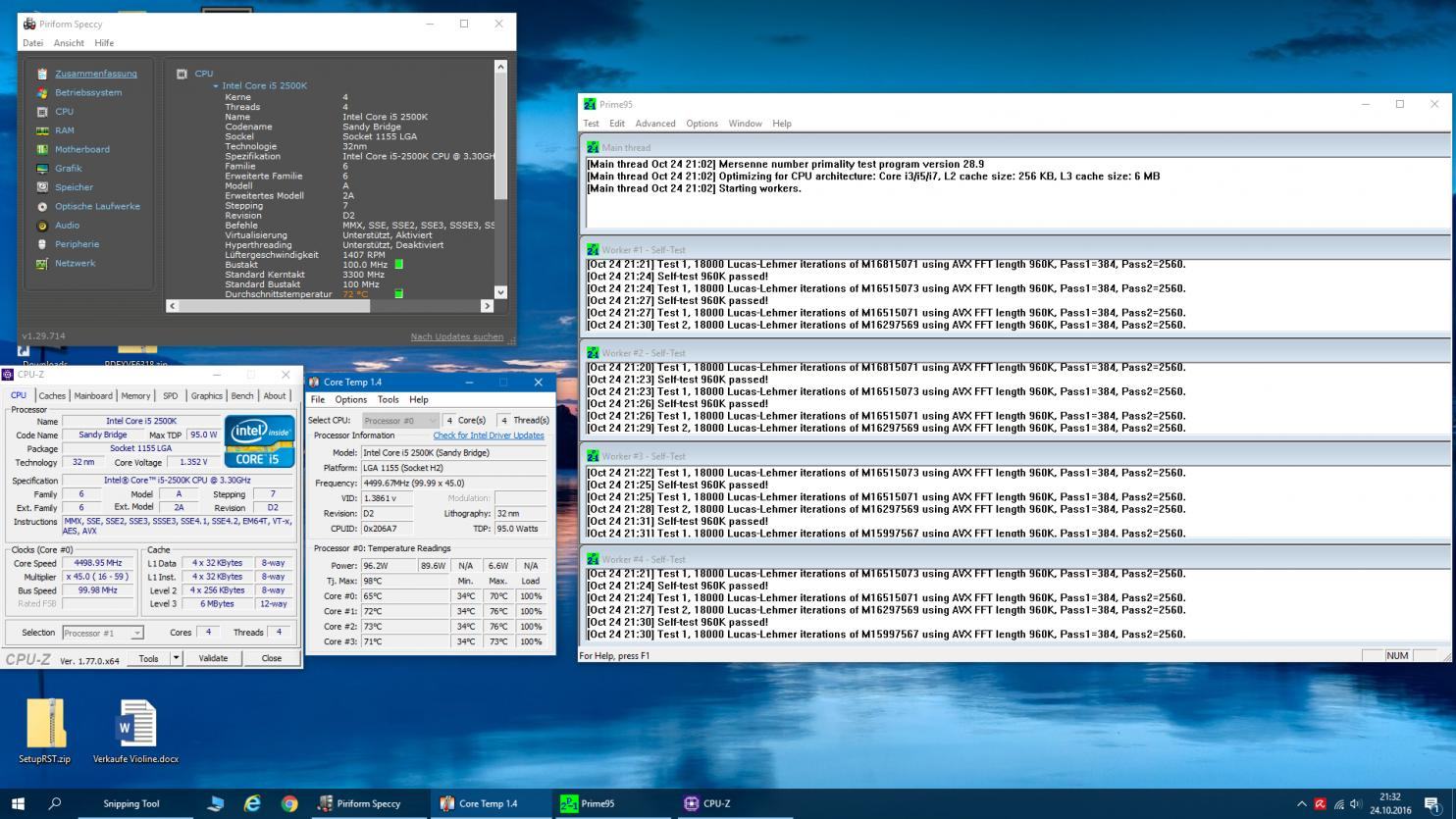Image resolution: width=1456 pixels, height=819 pixels.
Task: Click the Audio icon in Speccy sidebar
Action: pos(42,226)
